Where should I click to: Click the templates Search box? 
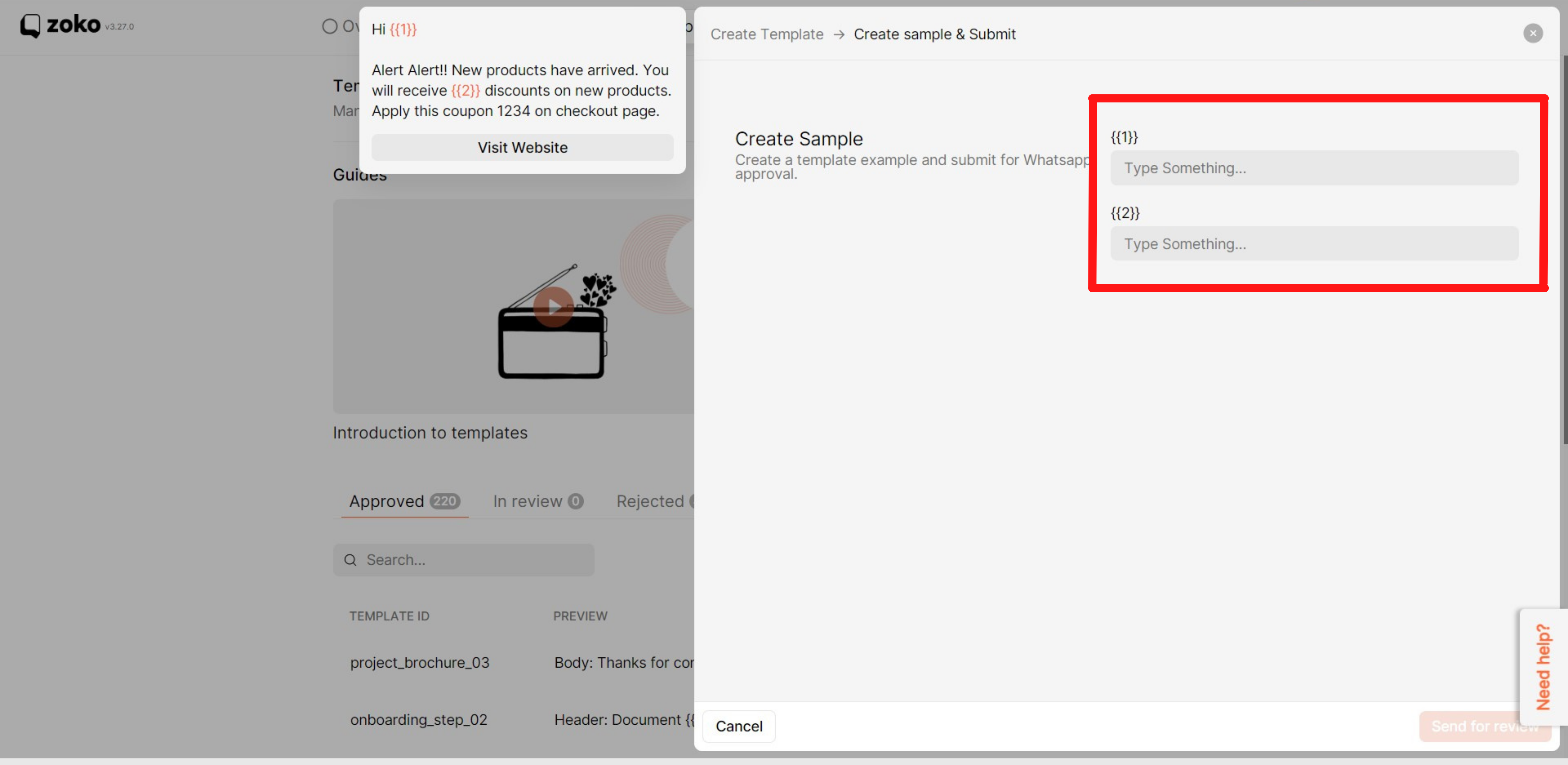[463, 559]
